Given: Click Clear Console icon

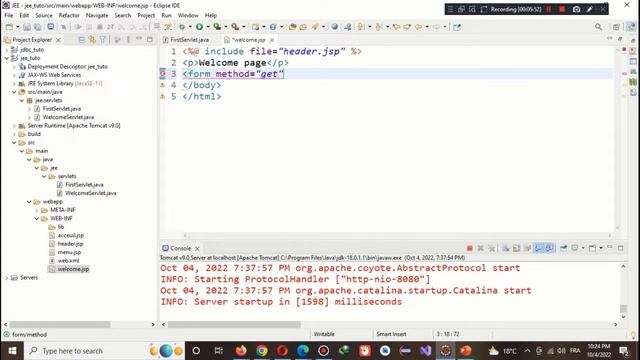Looking at the screenshot, I should pyautogui.click(x=506, y=248).
